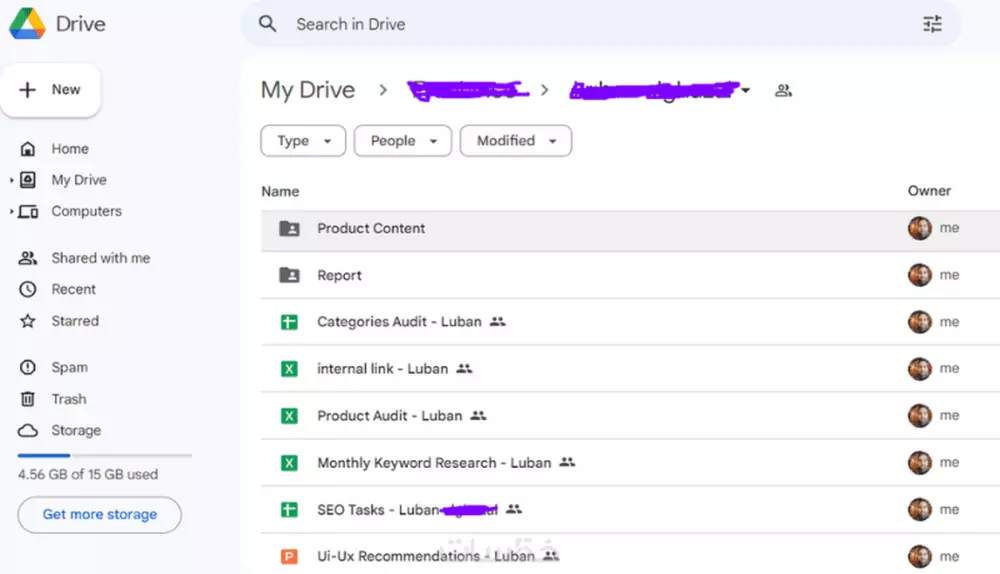Click the Google Drive logo
The height and width of the screenshot is (574, 1000).
tap(28, 24)
